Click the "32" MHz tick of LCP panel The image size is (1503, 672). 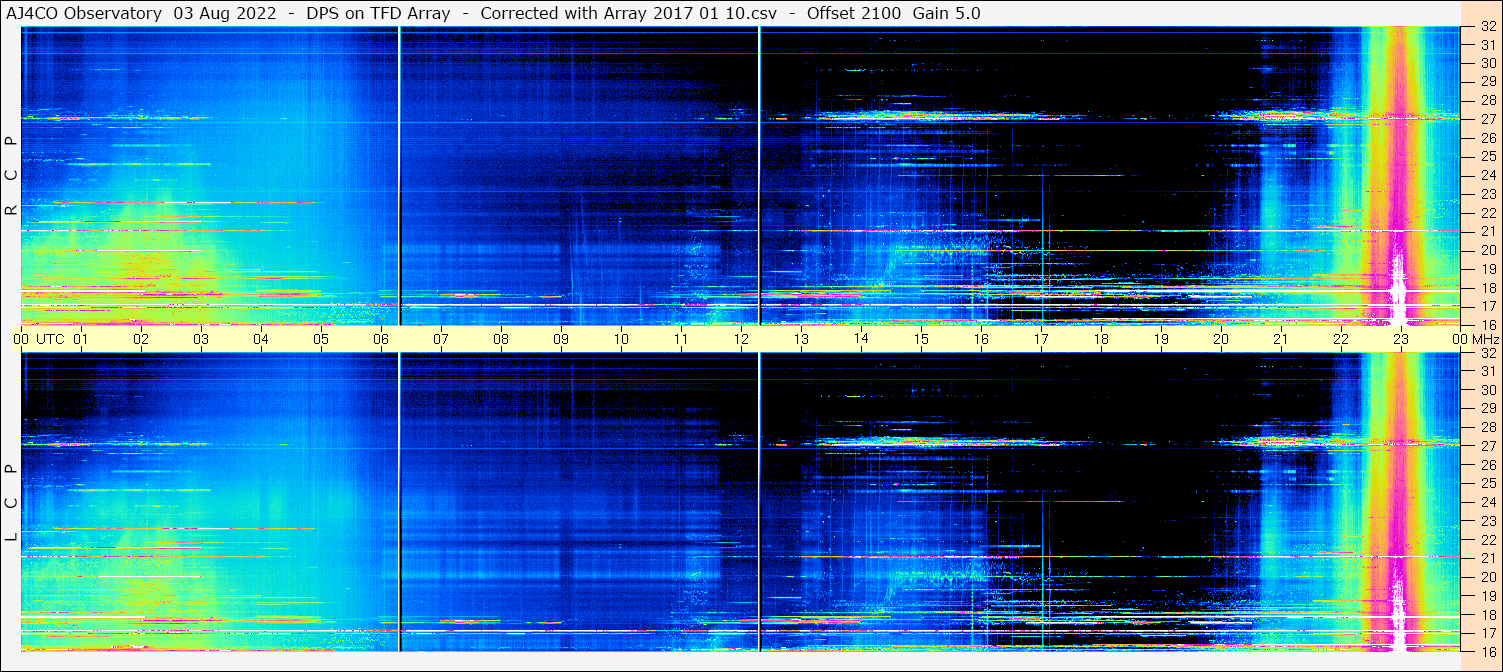point(1488,353)
